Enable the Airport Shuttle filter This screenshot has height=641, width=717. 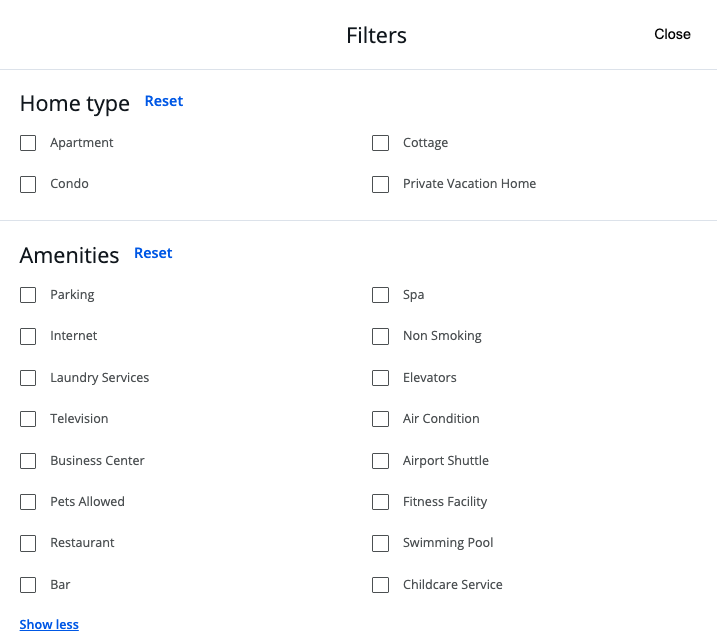tap(380, 461)
